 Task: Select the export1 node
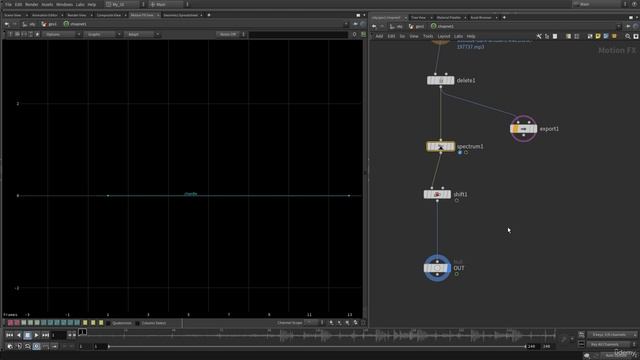pyautogui.click(x=523, y=129)
